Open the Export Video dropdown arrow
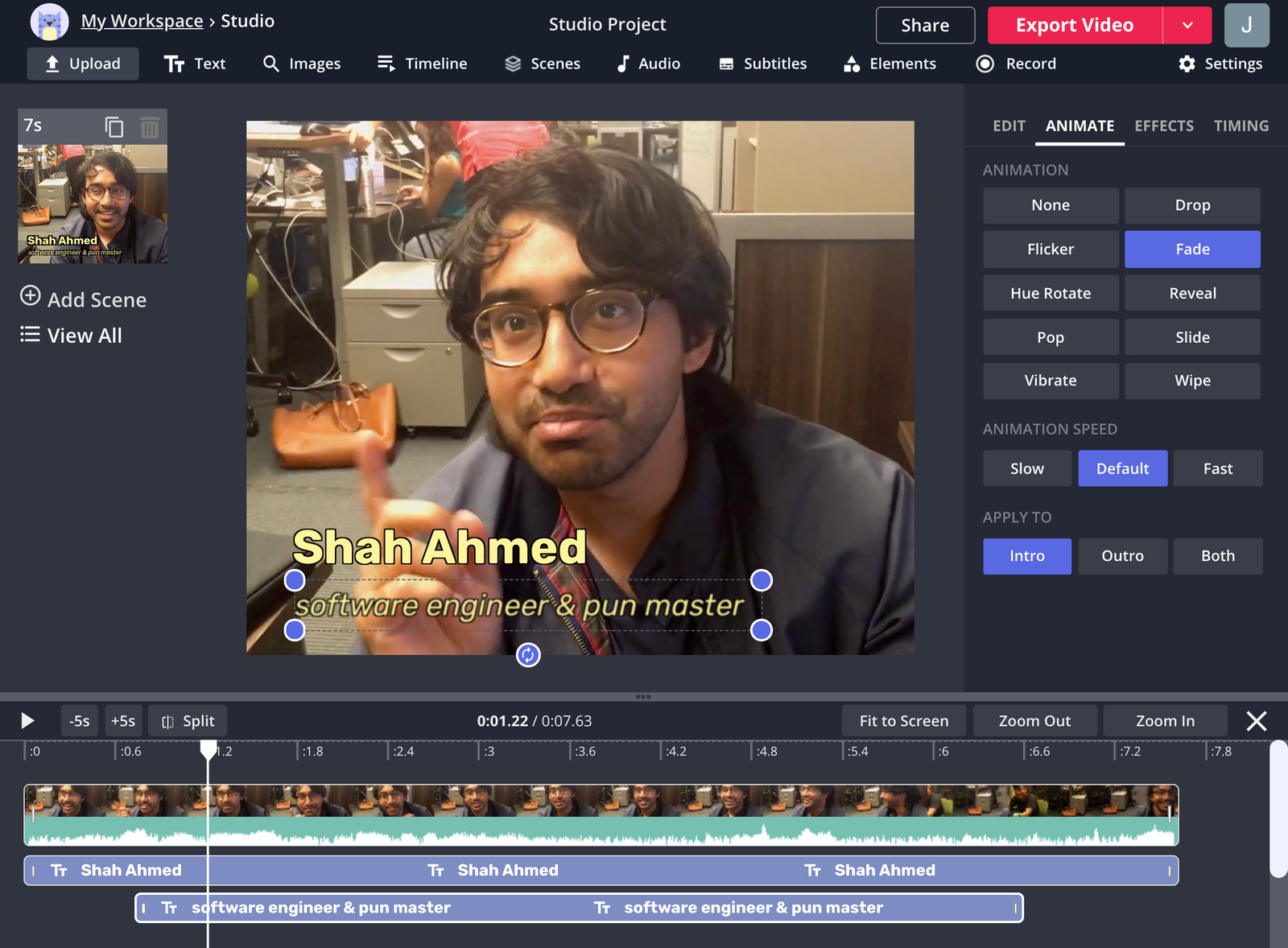 pos(1187,25)
